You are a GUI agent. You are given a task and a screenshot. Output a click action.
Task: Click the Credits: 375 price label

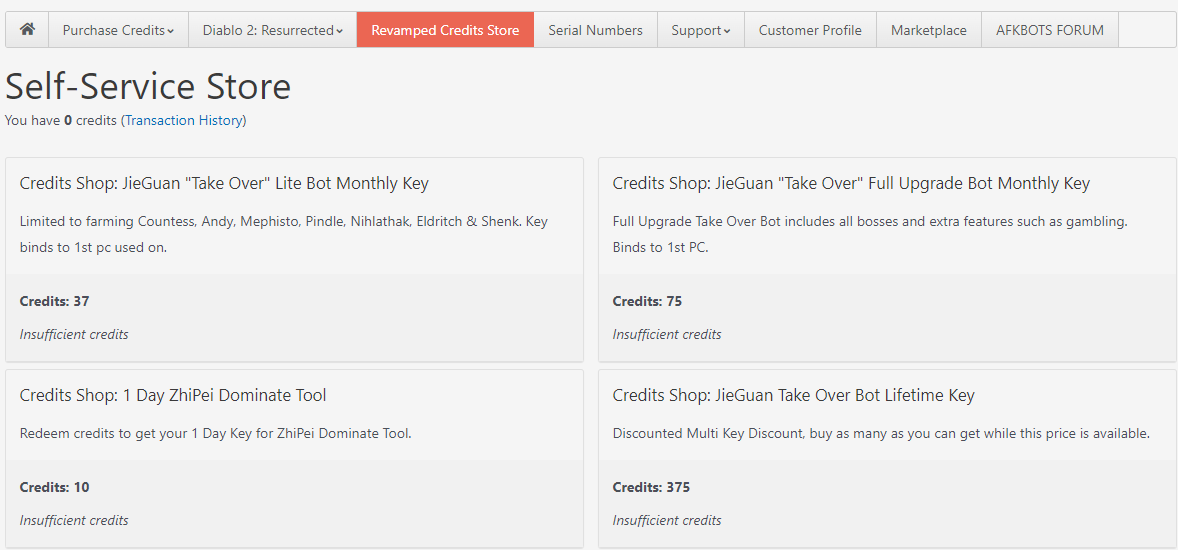point(651,487)
